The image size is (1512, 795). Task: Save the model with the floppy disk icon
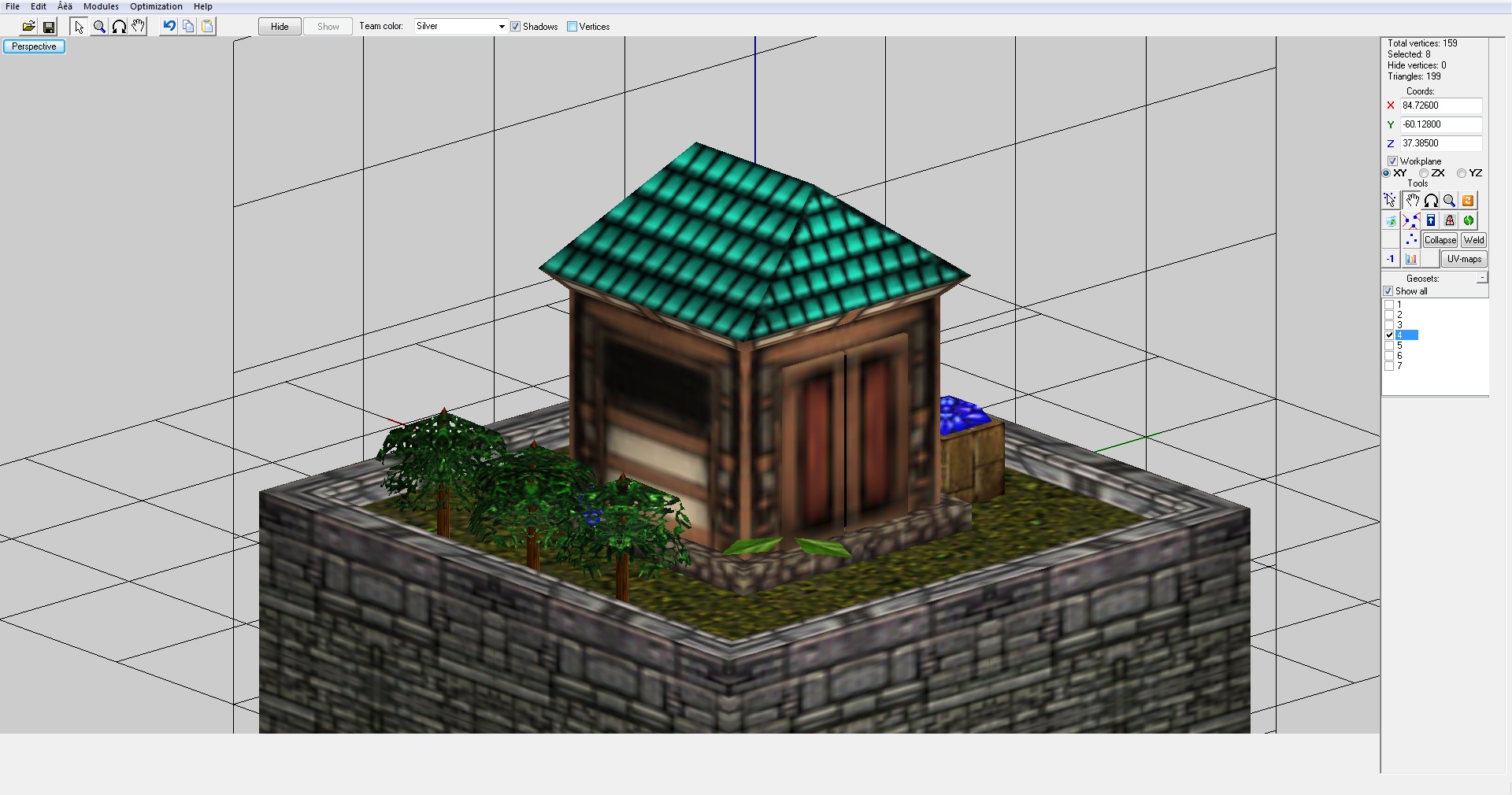[49, 27]
